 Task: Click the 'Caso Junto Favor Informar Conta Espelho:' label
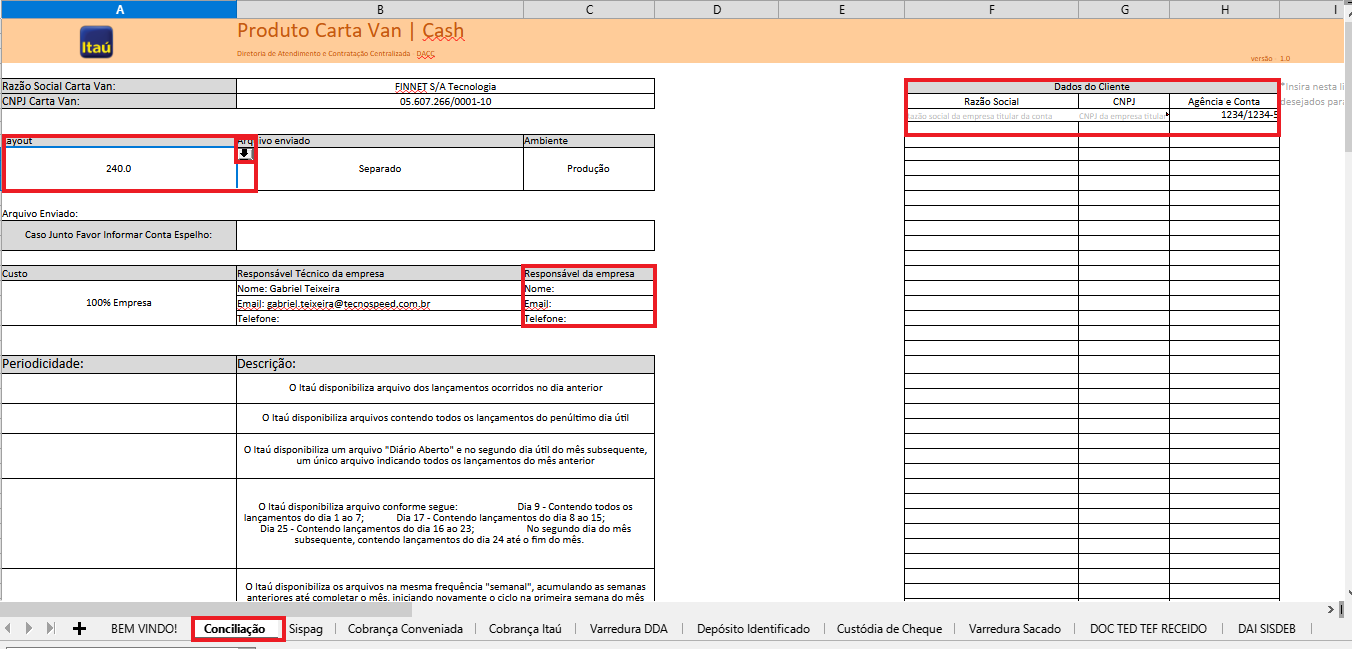point(119,236)
